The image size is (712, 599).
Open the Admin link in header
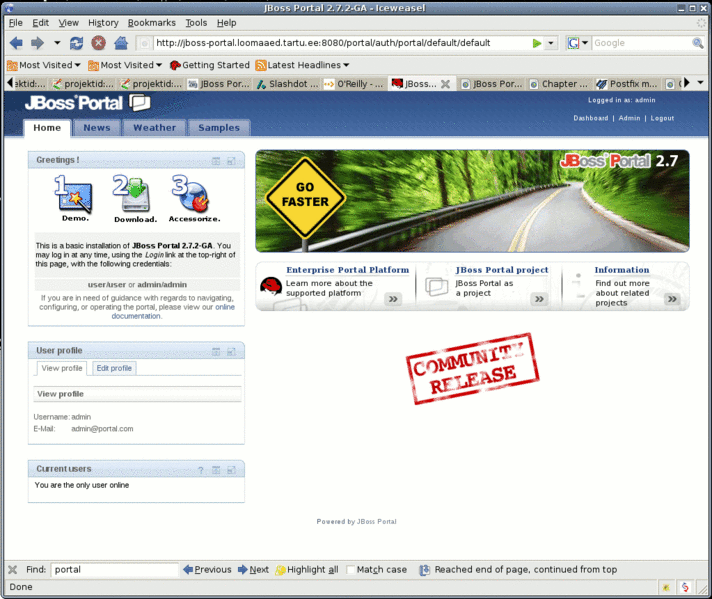point(629,118)
